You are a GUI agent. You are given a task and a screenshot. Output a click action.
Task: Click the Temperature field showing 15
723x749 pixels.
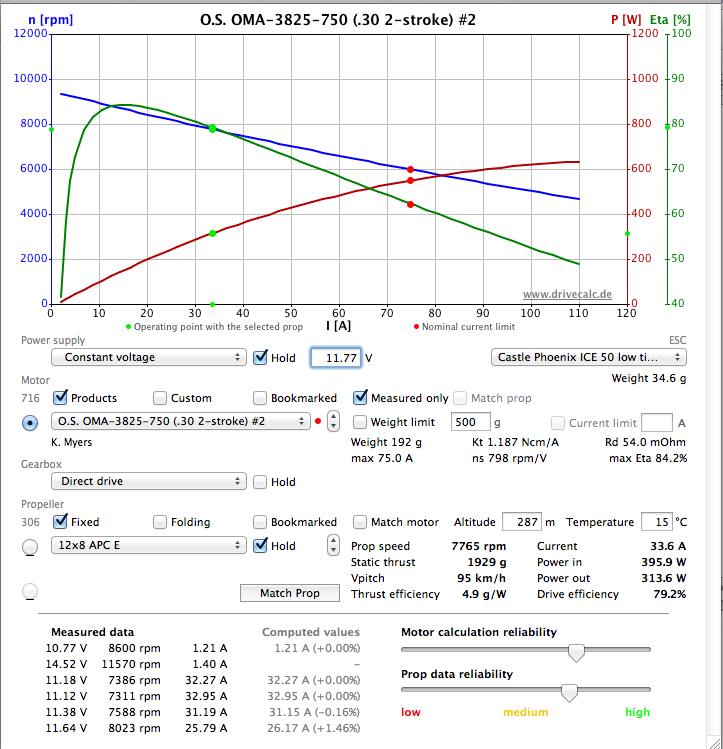click(x=657, y=522)
